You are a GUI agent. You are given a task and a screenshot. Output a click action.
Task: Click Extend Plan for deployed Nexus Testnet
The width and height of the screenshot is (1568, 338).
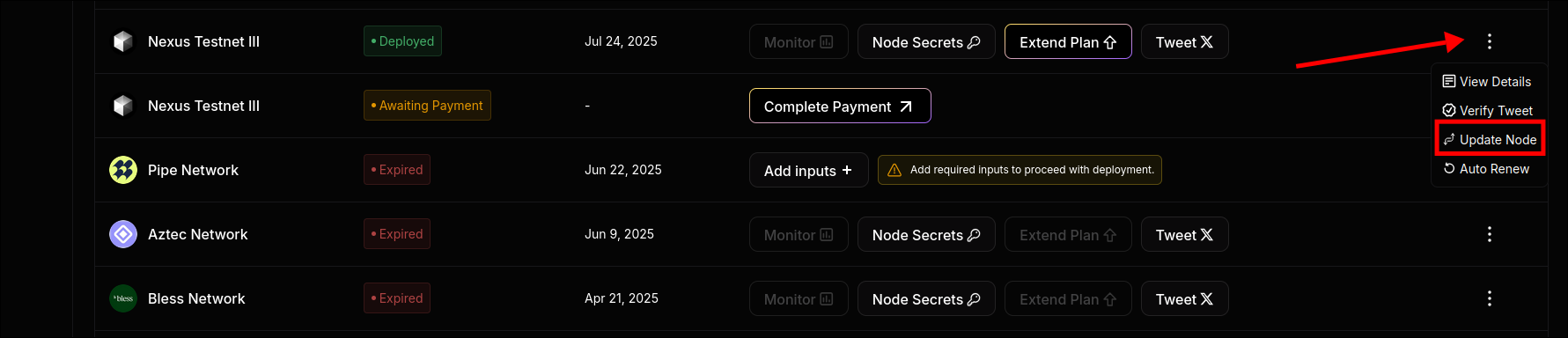(x=1068, y=41)
